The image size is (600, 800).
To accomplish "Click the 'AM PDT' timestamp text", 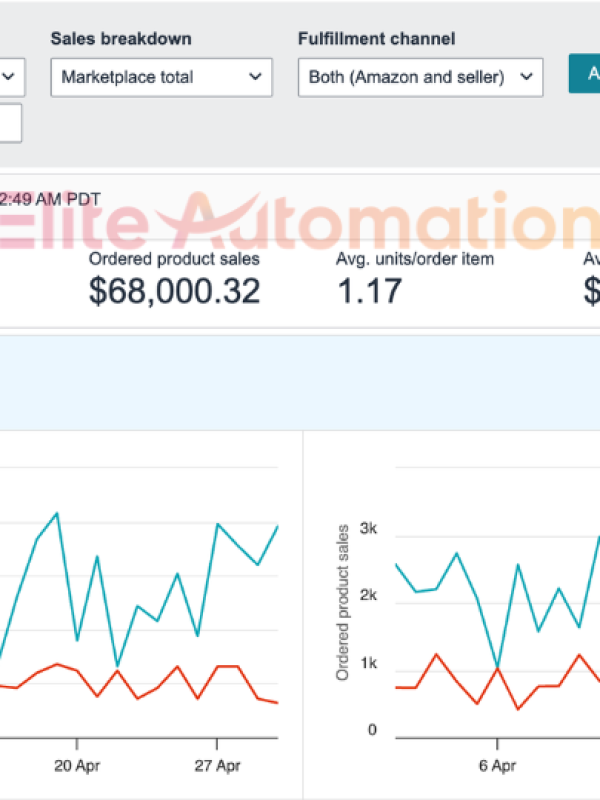I will point(68,199).
